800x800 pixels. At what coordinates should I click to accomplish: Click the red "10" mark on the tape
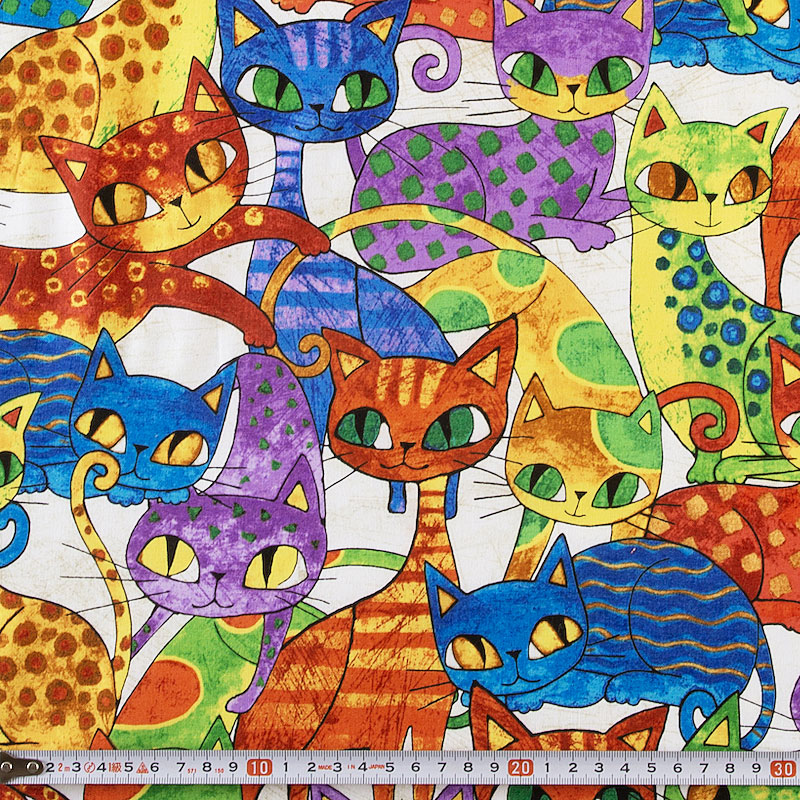click(259, 767)
